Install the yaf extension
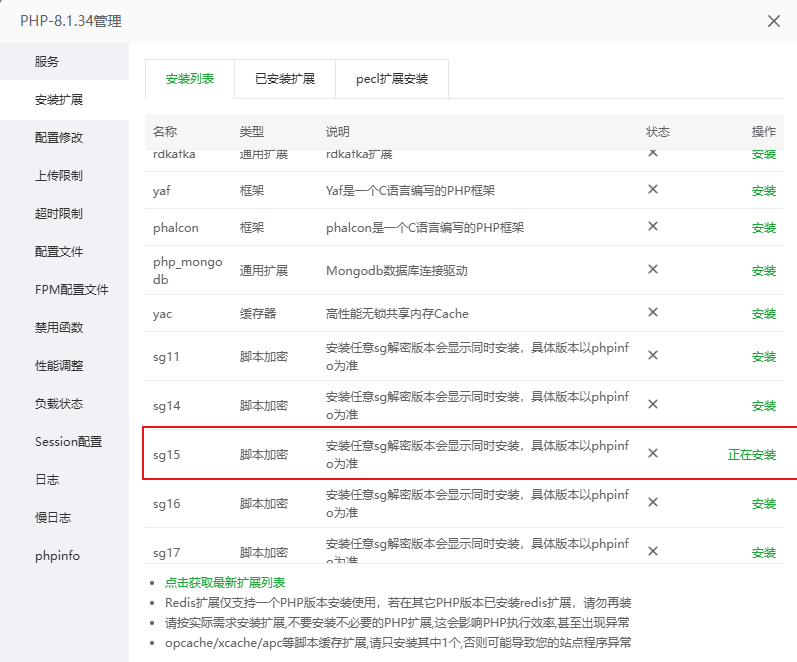 point(763,191)
